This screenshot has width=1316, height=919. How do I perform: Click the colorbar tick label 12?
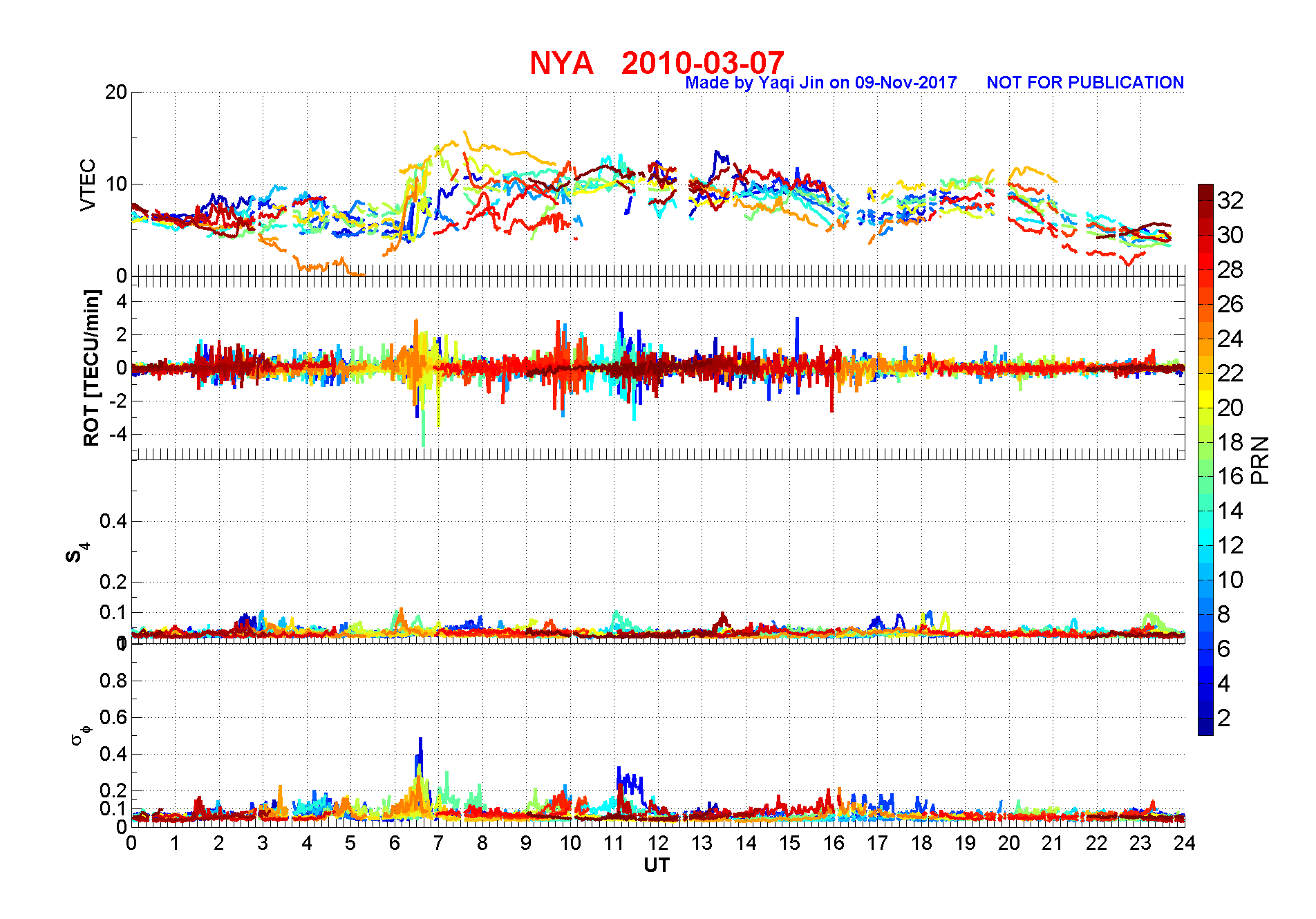(1230, 545)
